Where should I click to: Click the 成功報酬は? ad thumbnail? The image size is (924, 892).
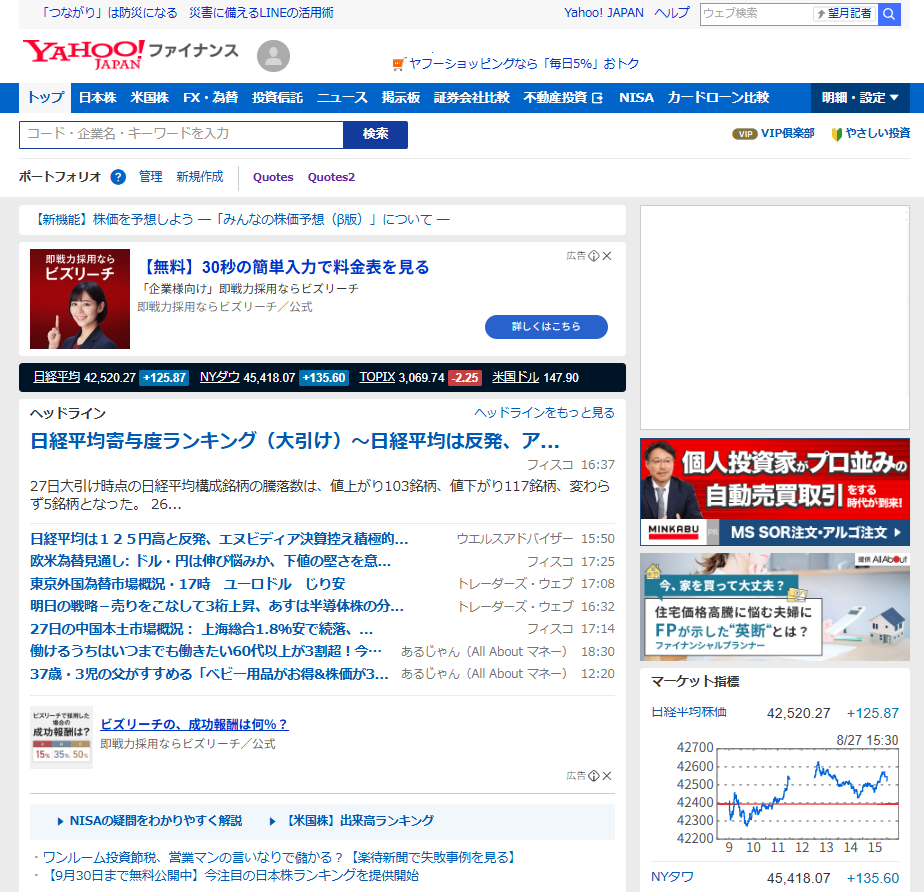(61, 738)
